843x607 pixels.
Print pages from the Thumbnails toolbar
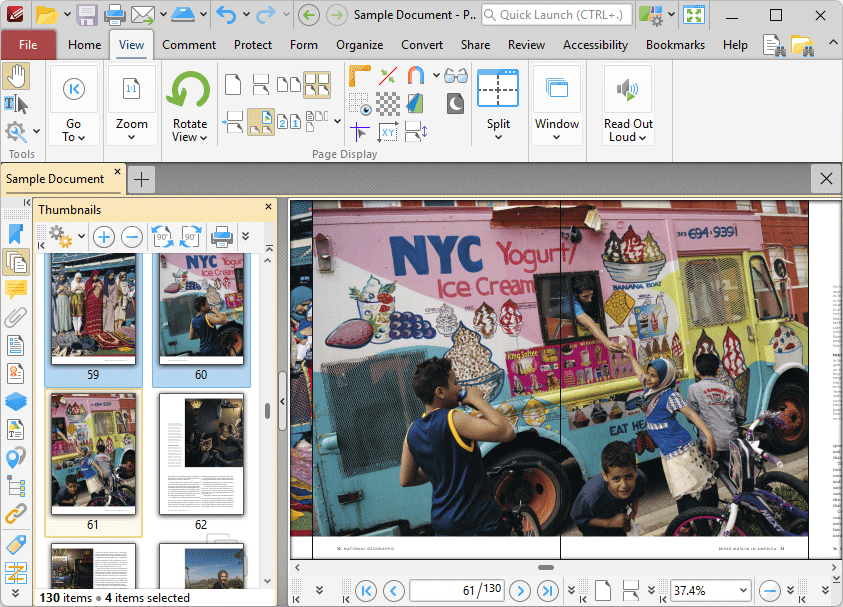(222, 237)
